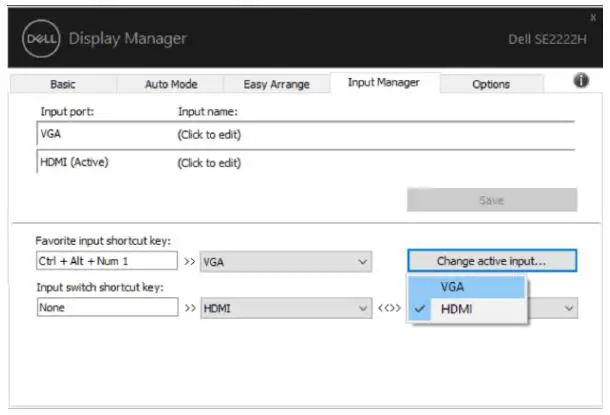Edit the input name for VGA
Screen dimensions: 610x415
click(x=209, y=135)
